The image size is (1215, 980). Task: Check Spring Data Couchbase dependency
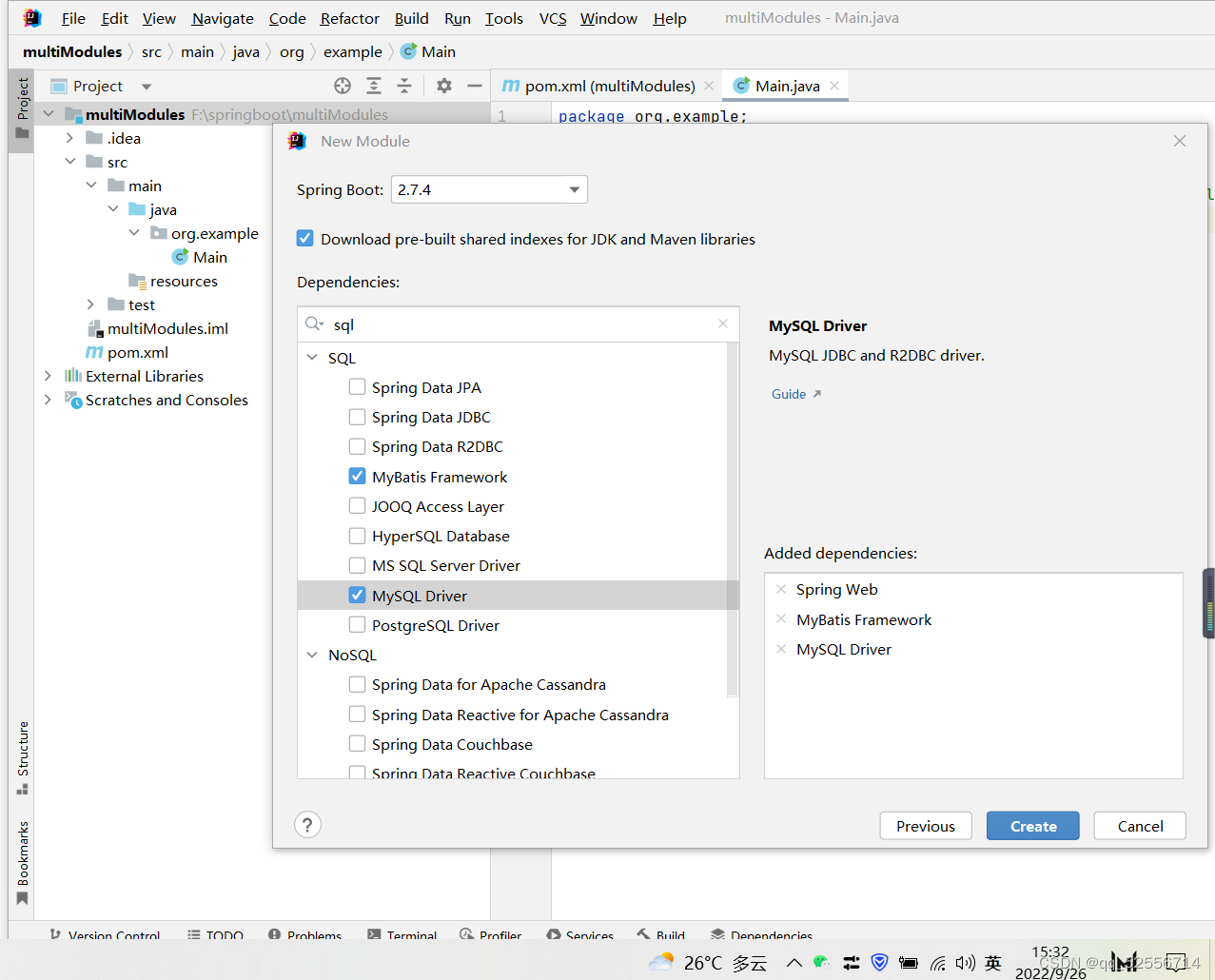pos(357,744)
